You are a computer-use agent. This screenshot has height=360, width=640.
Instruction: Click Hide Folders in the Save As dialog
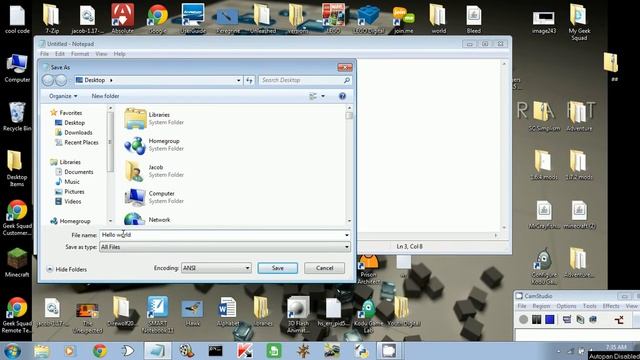(67, 269)
